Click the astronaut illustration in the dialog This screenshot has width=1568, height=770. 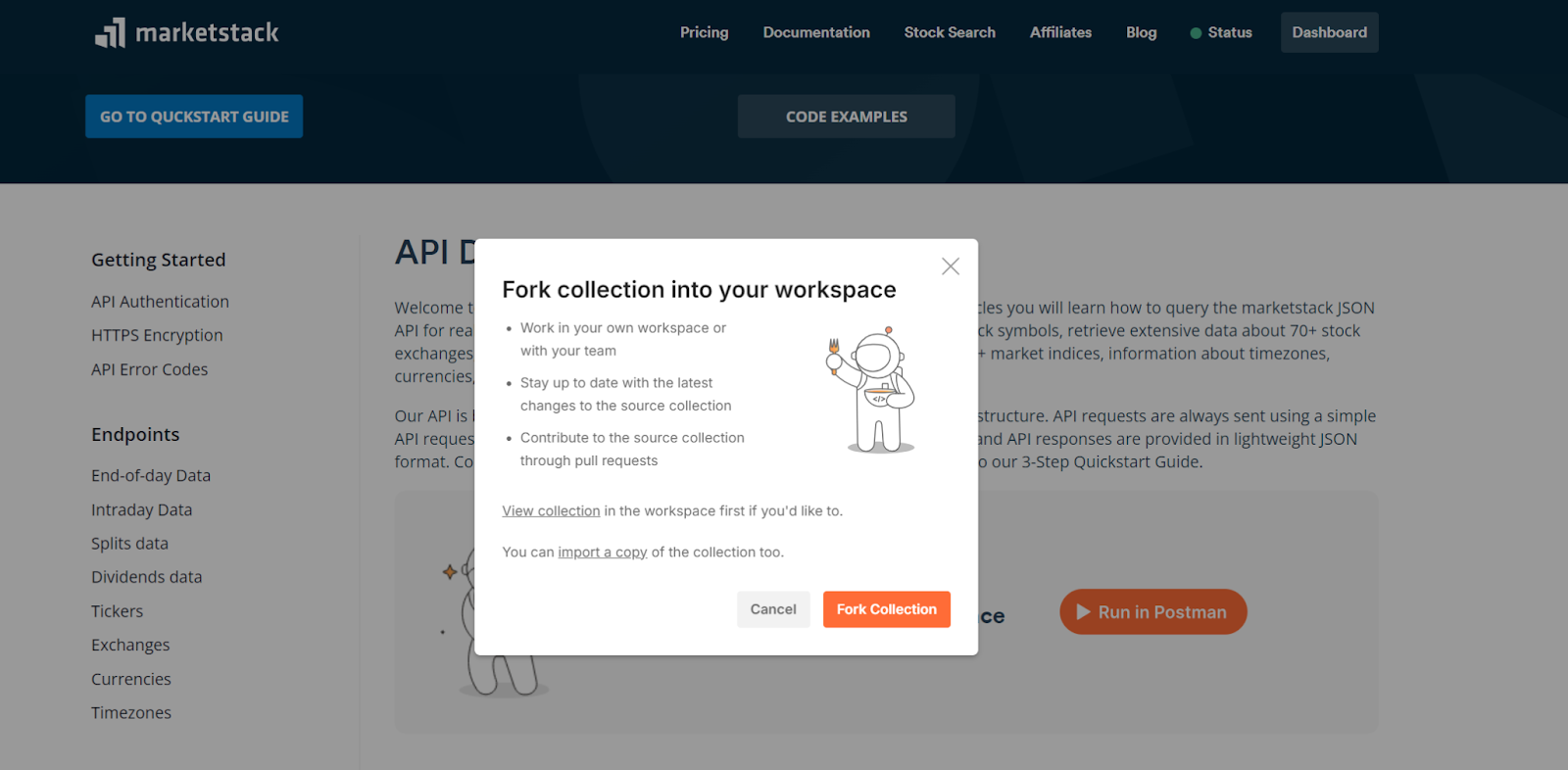click(x=872, y=390)
